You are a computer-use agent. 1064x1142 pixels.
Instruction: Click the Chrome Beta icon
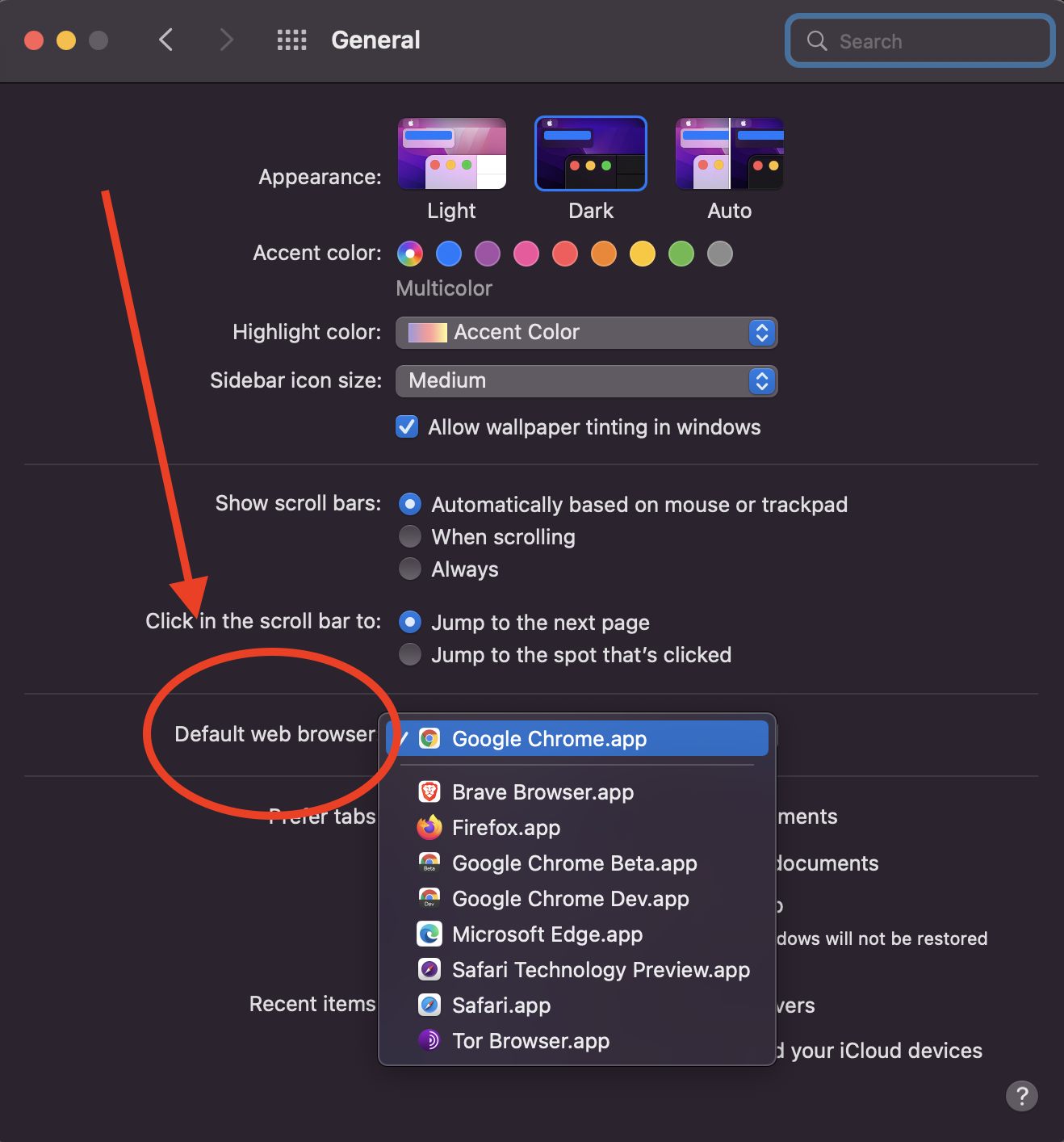(429, 863)
